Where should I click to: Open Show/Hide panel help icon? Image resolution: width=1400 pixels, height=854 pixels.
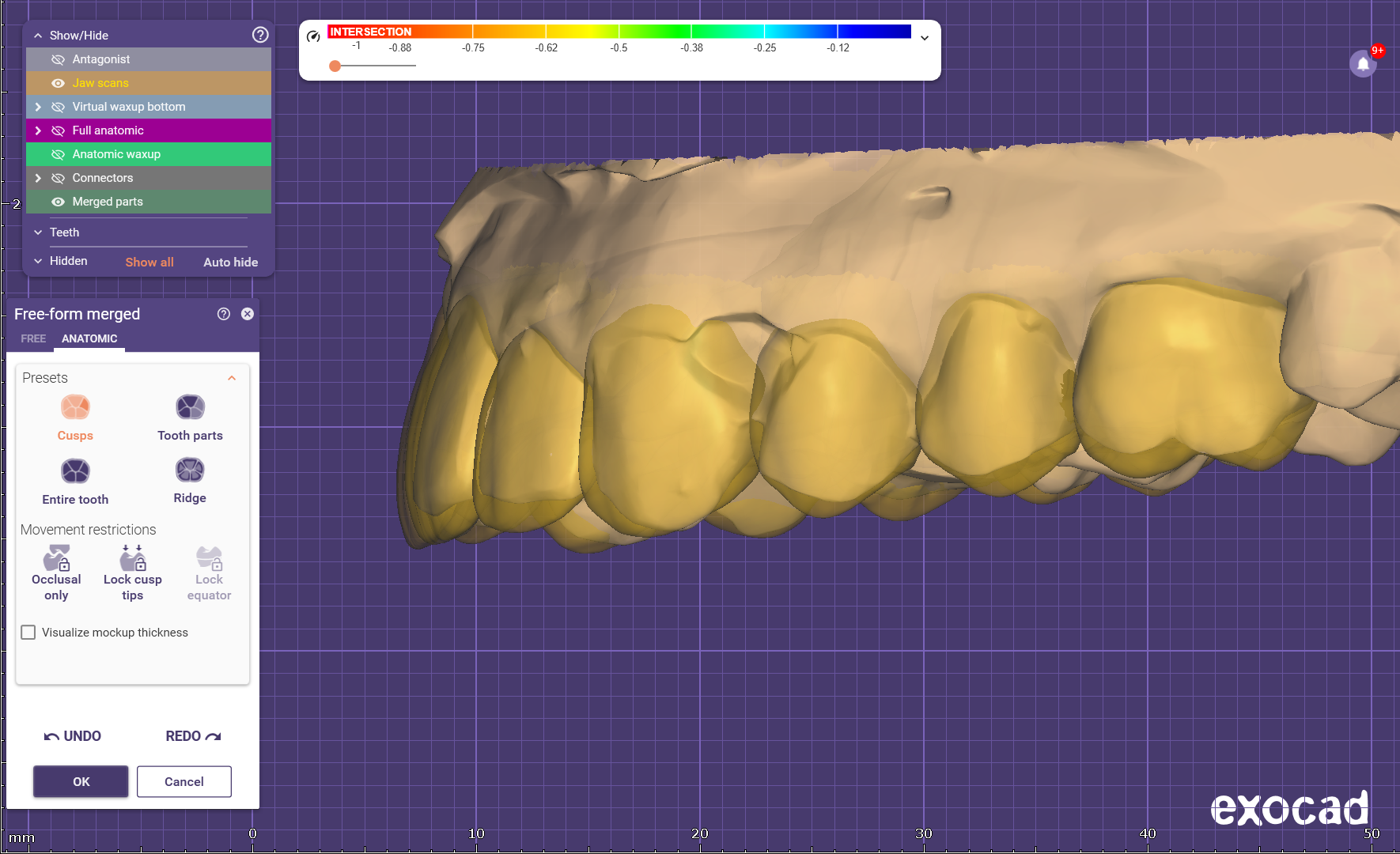click(x=260, y=35)
